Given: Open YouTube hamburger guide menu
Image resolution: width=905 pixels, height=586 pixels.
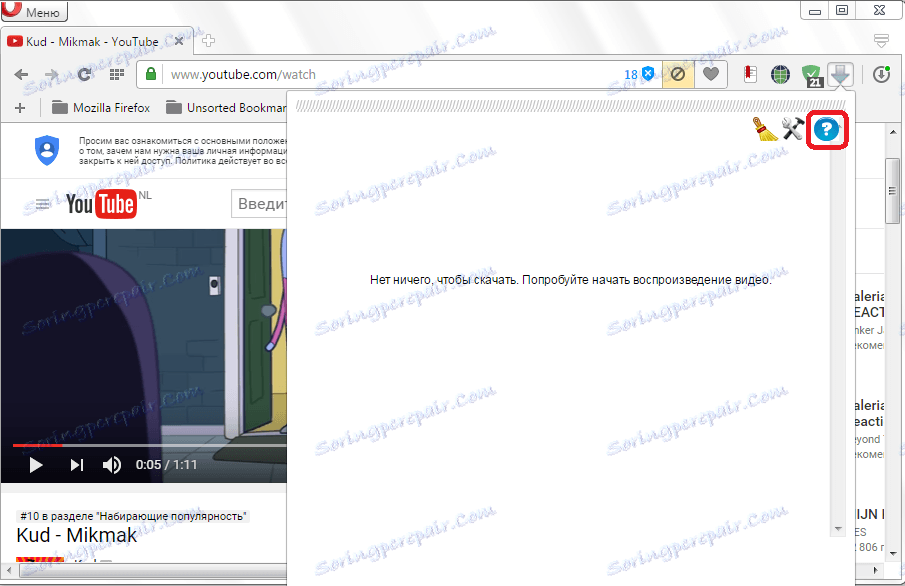Looking at the screenshot, I should (x=42, y=204).
